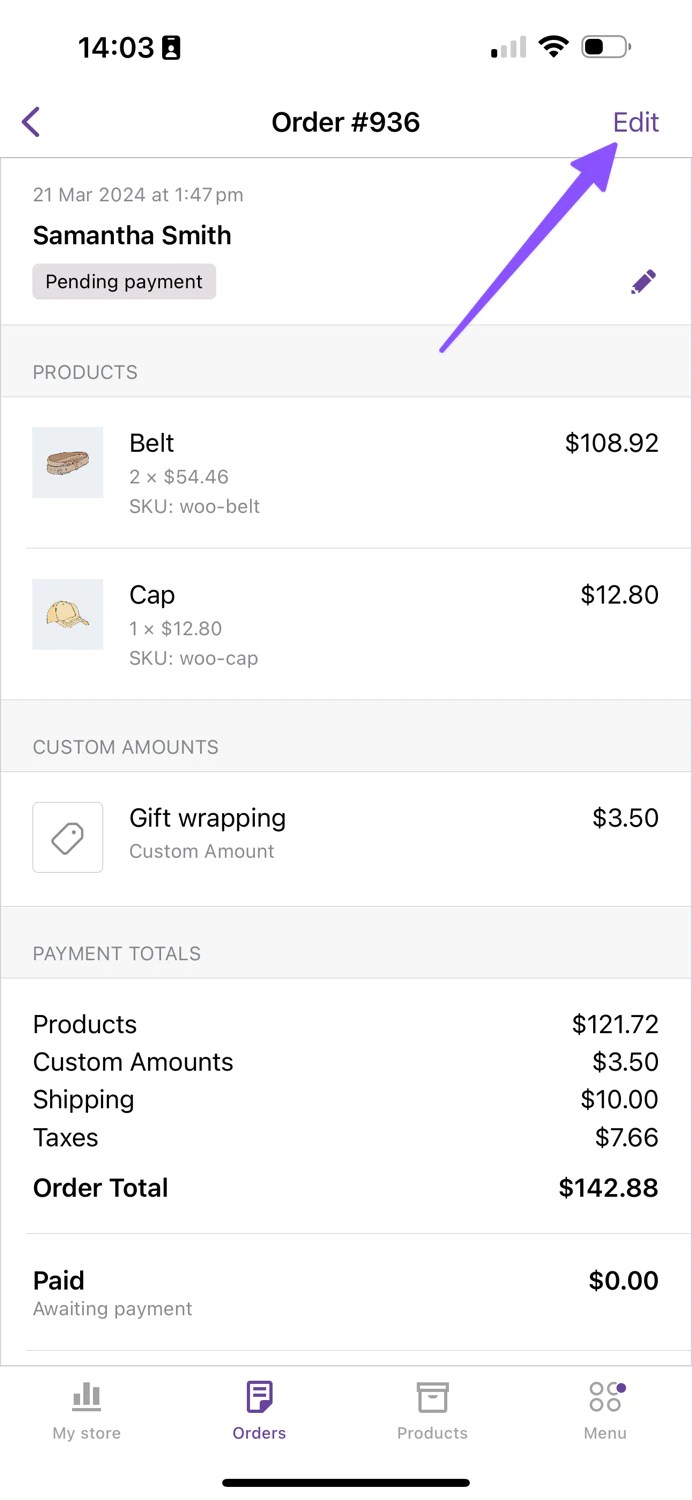
Task: Tap the pencil edit status icon
Action: (x=643, y=282)
